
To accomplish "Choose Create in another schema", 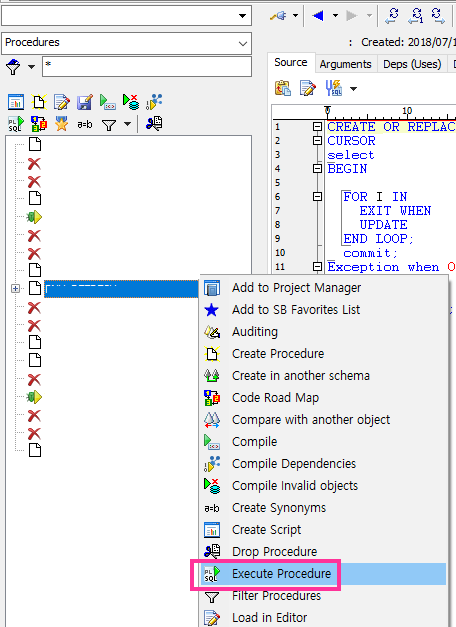I will click(324, 376).
